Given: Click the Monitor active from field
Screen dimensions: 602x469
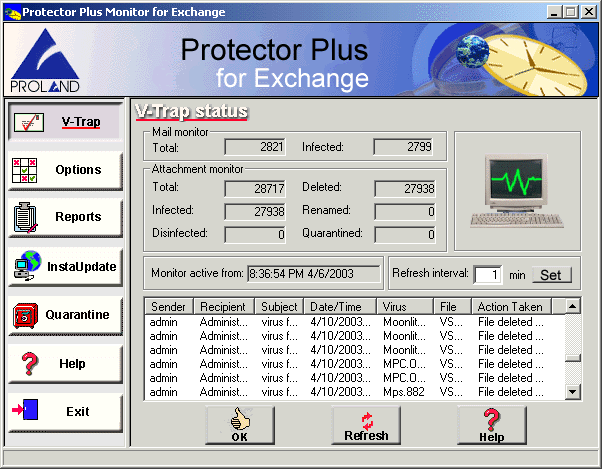Looking at the screenshot, I should click(314, 274).
